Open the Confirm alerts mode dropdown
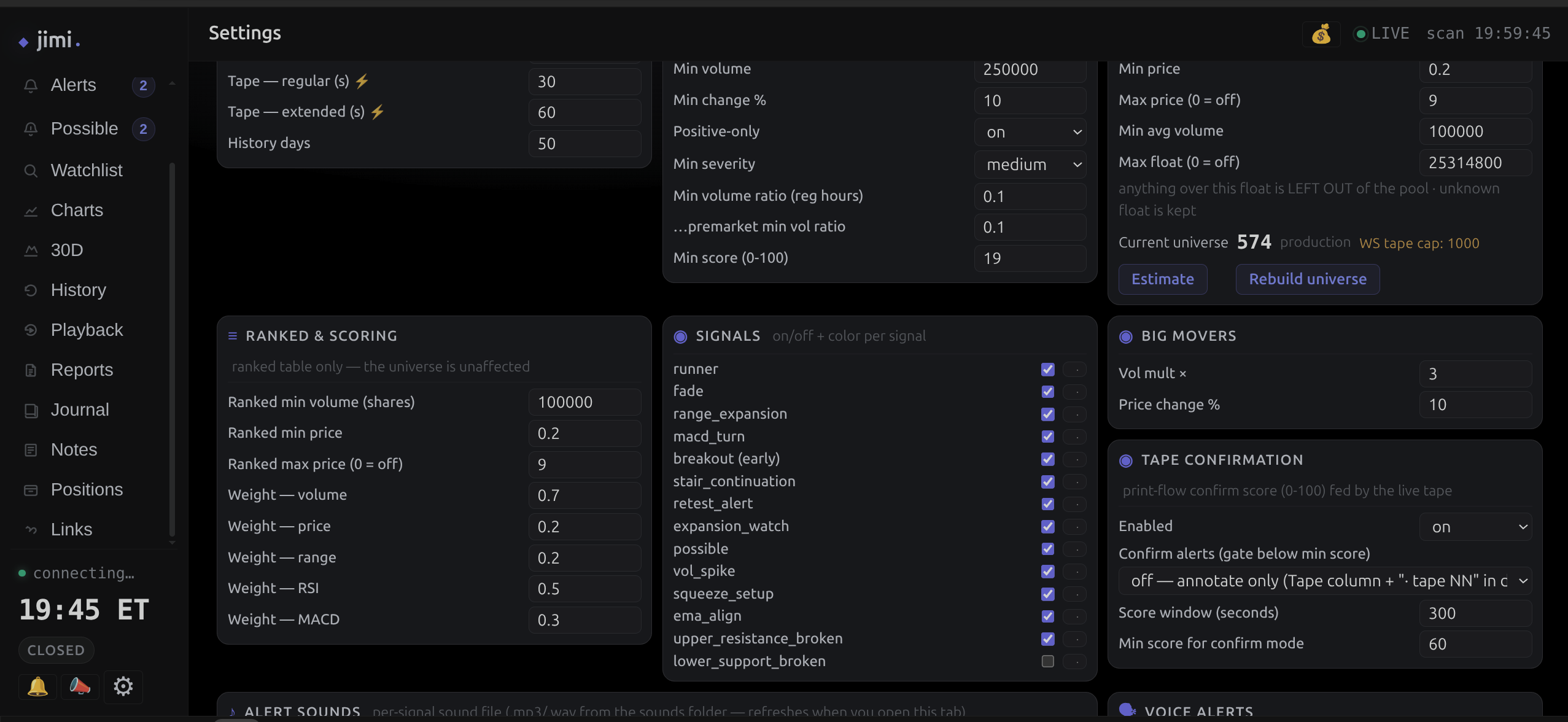The width and height of the screenshot is (1568, 722). [1325, 581]
